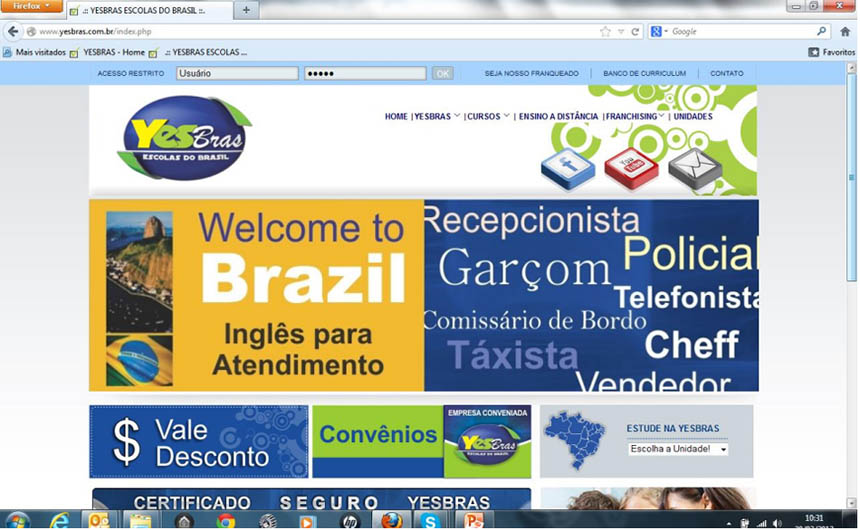Open Ensino a Distância menu item
Image resolution: width=860 pixels, height=530 pixels.
click(x=558, y=116)
